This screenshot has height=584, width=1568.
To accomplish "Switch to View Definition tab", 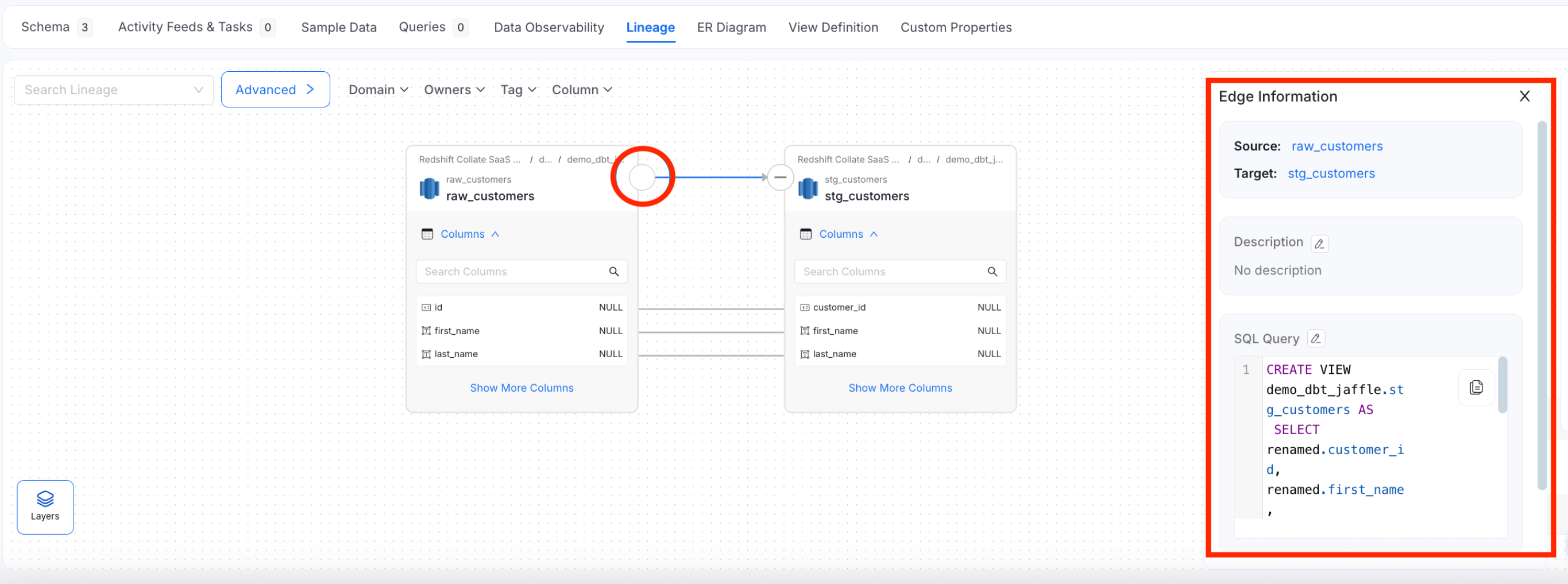I will (833, 28).
